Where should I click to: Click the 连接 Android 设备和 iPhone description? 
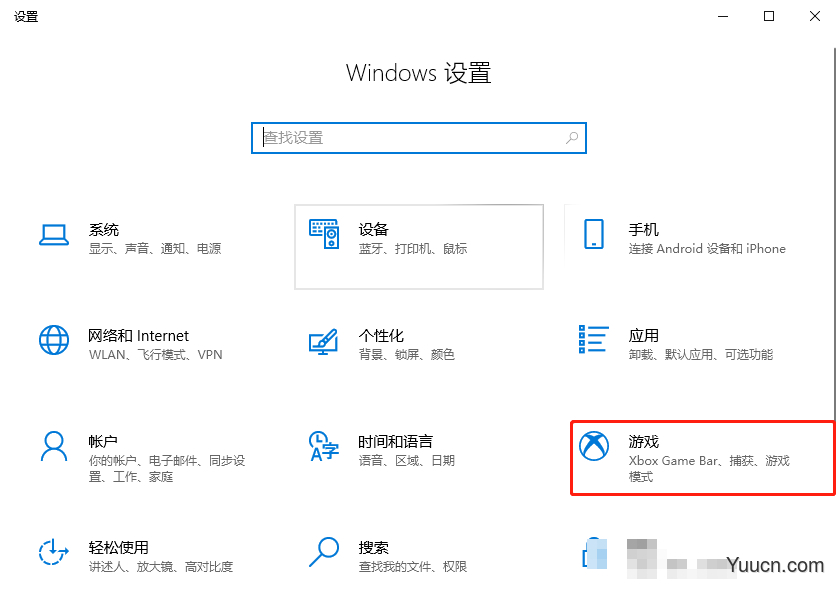point(706,249)
